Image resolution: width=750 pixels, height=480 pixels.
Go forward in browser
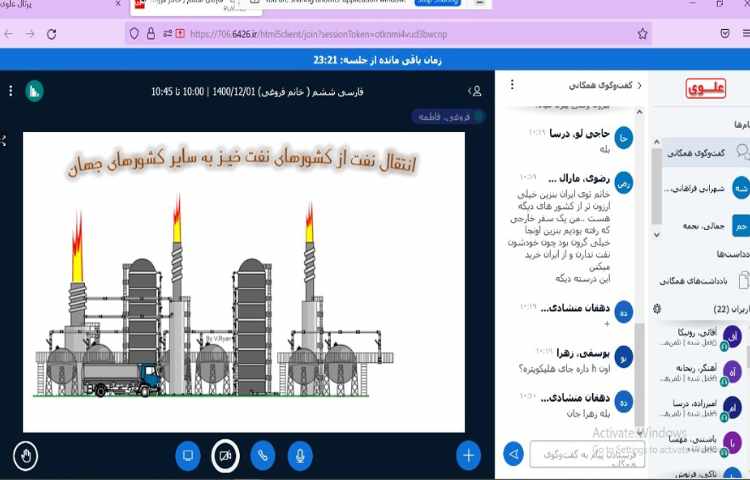click(30, 34)
